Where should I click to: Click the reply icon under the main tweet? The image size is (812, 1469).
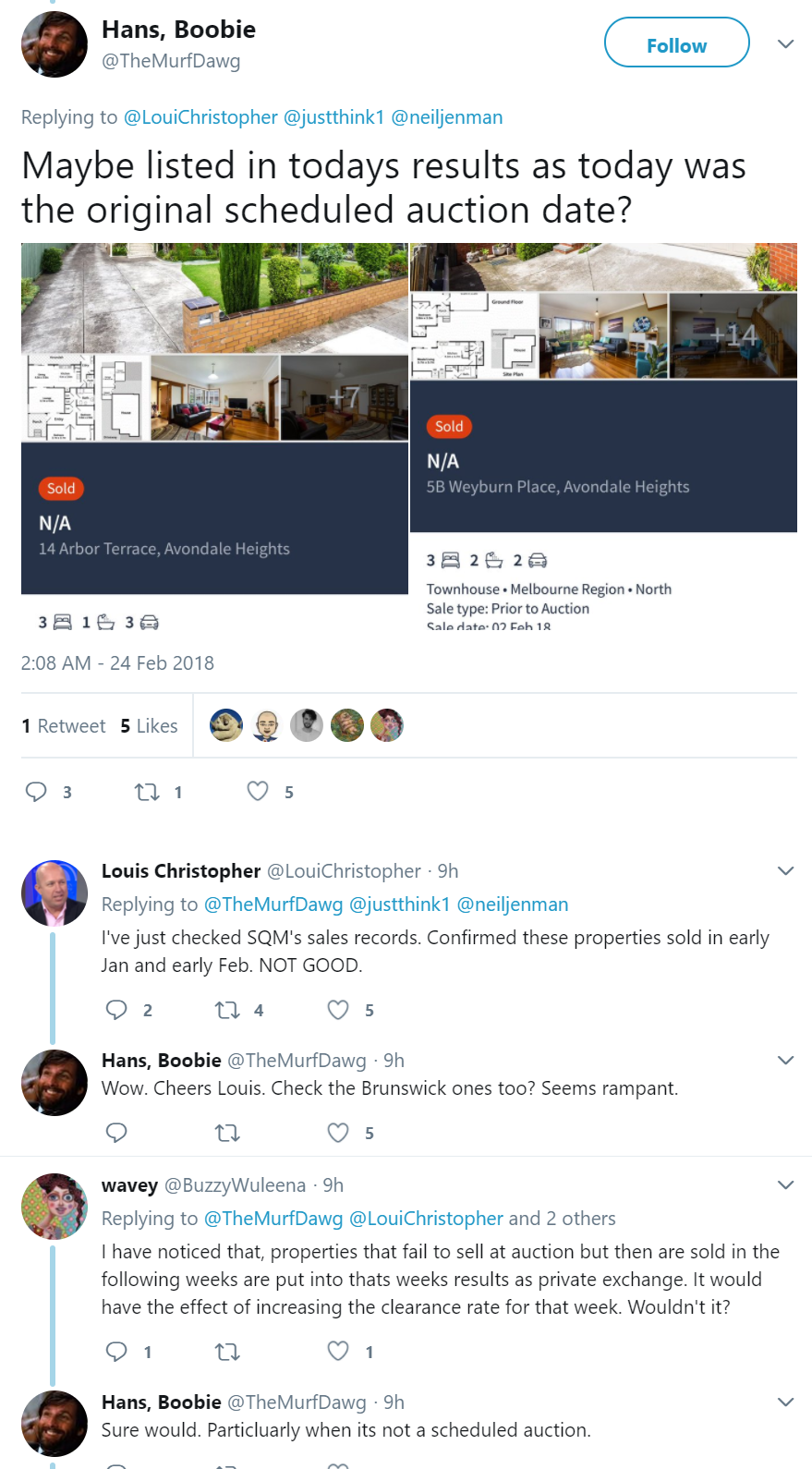(x=36, y=792)
